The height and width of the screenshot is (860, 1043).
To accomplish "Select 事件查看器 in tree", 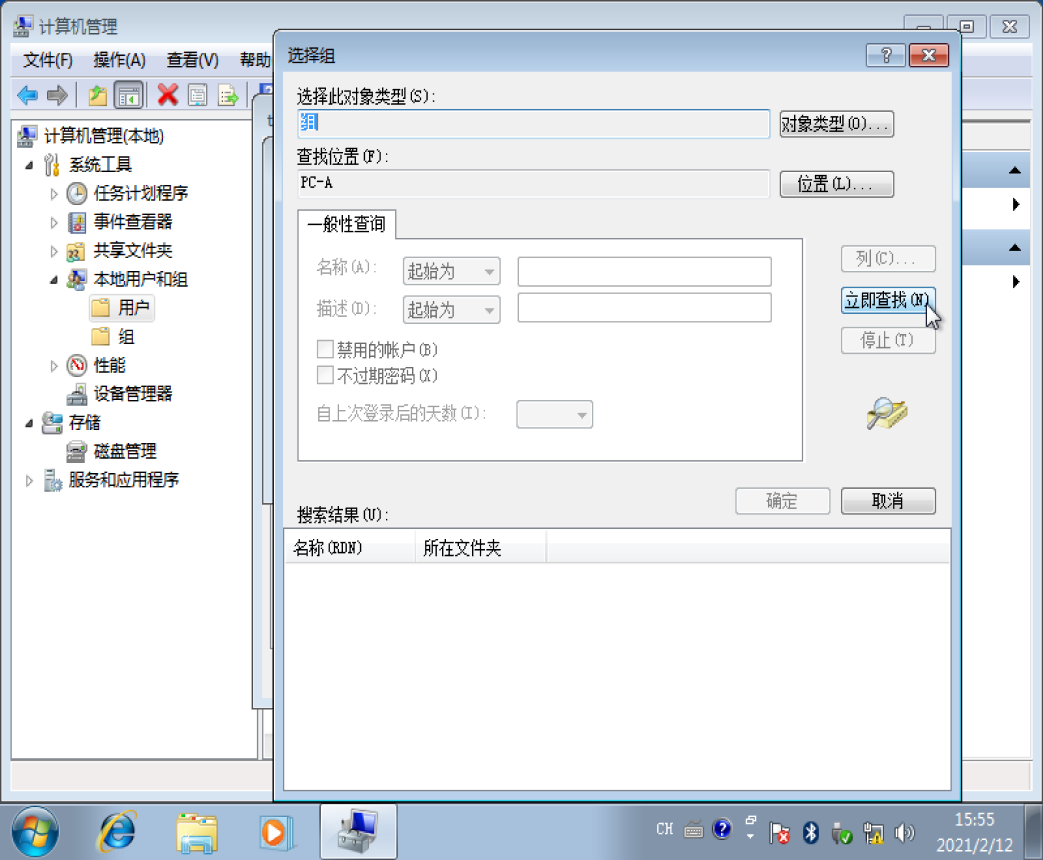I will point(132,221).
